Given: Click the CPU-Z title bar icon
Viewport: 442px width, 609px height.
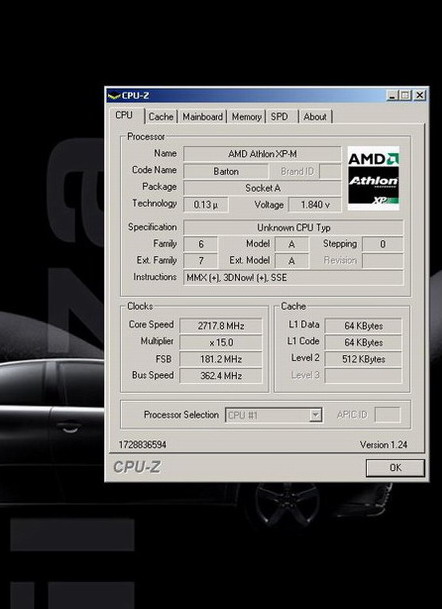Looking at the screenshot, I should point(114,96).
